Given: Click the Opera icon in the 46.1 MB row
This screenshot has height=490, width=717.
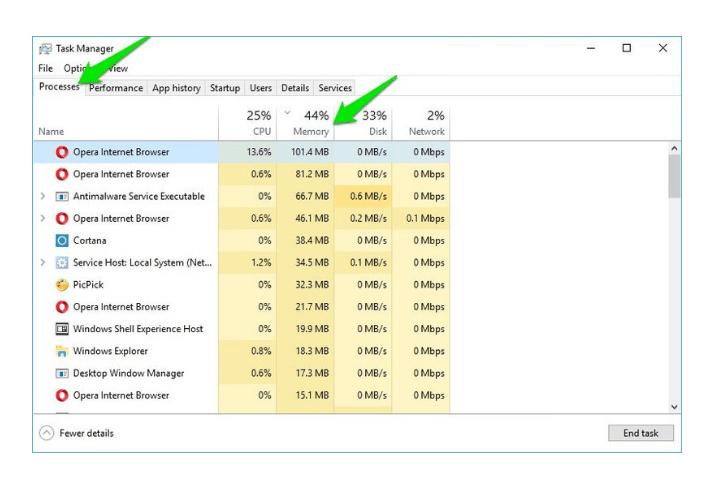Looking at the screenshot, I should coord(62,218).
